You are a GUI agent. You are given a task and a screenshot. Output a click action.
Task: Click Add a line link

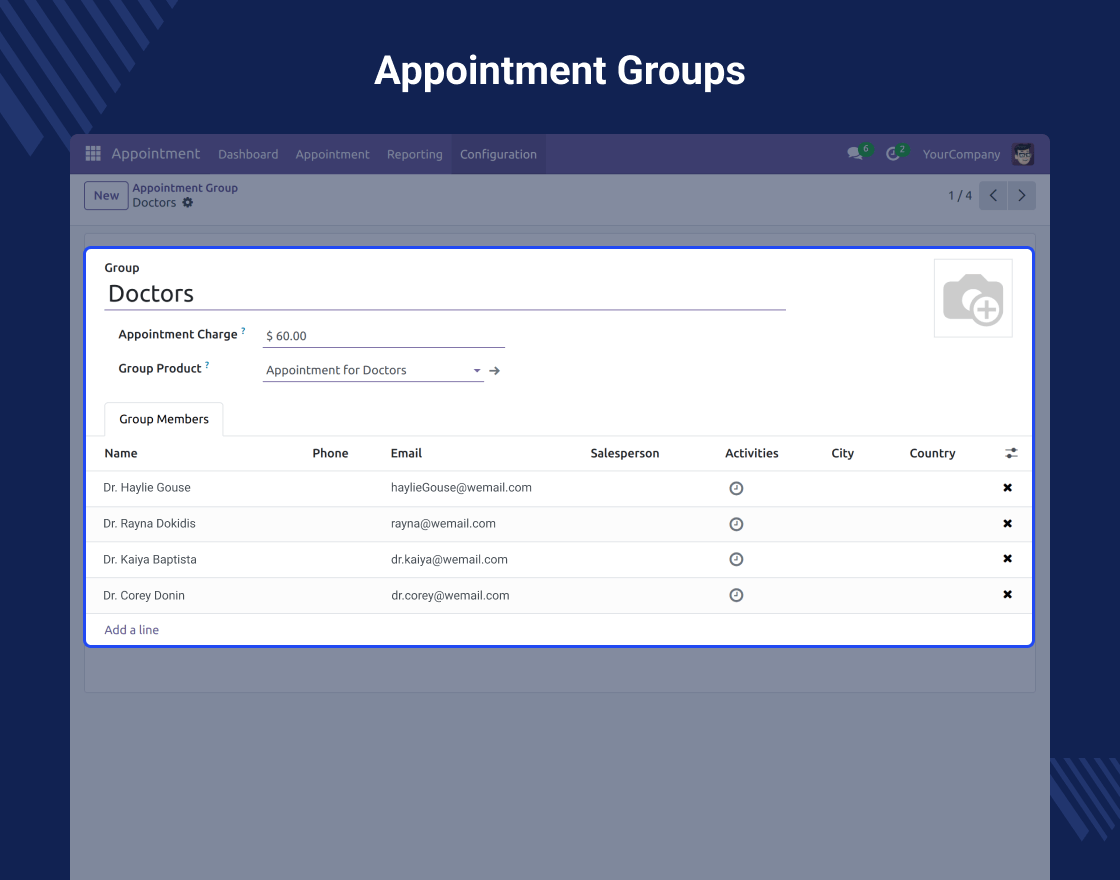tap(132, 630)
